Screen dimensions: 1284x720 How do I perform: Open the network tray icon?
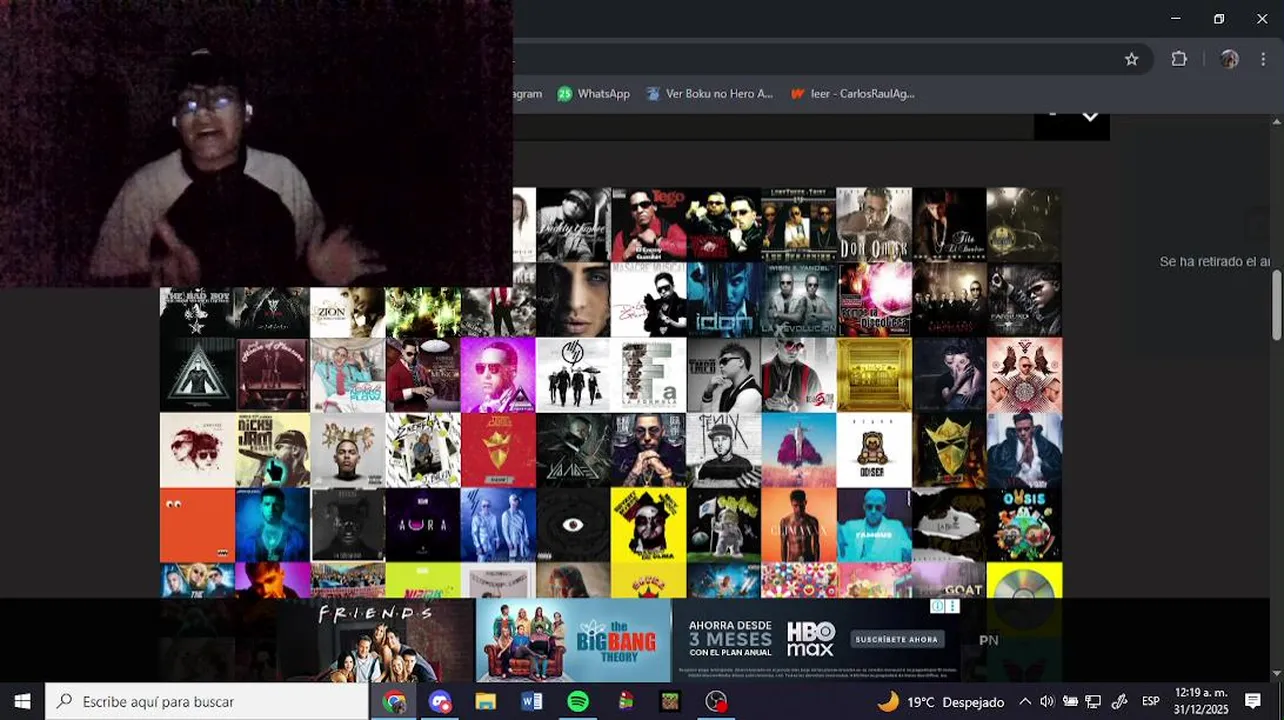[1093, 702]
